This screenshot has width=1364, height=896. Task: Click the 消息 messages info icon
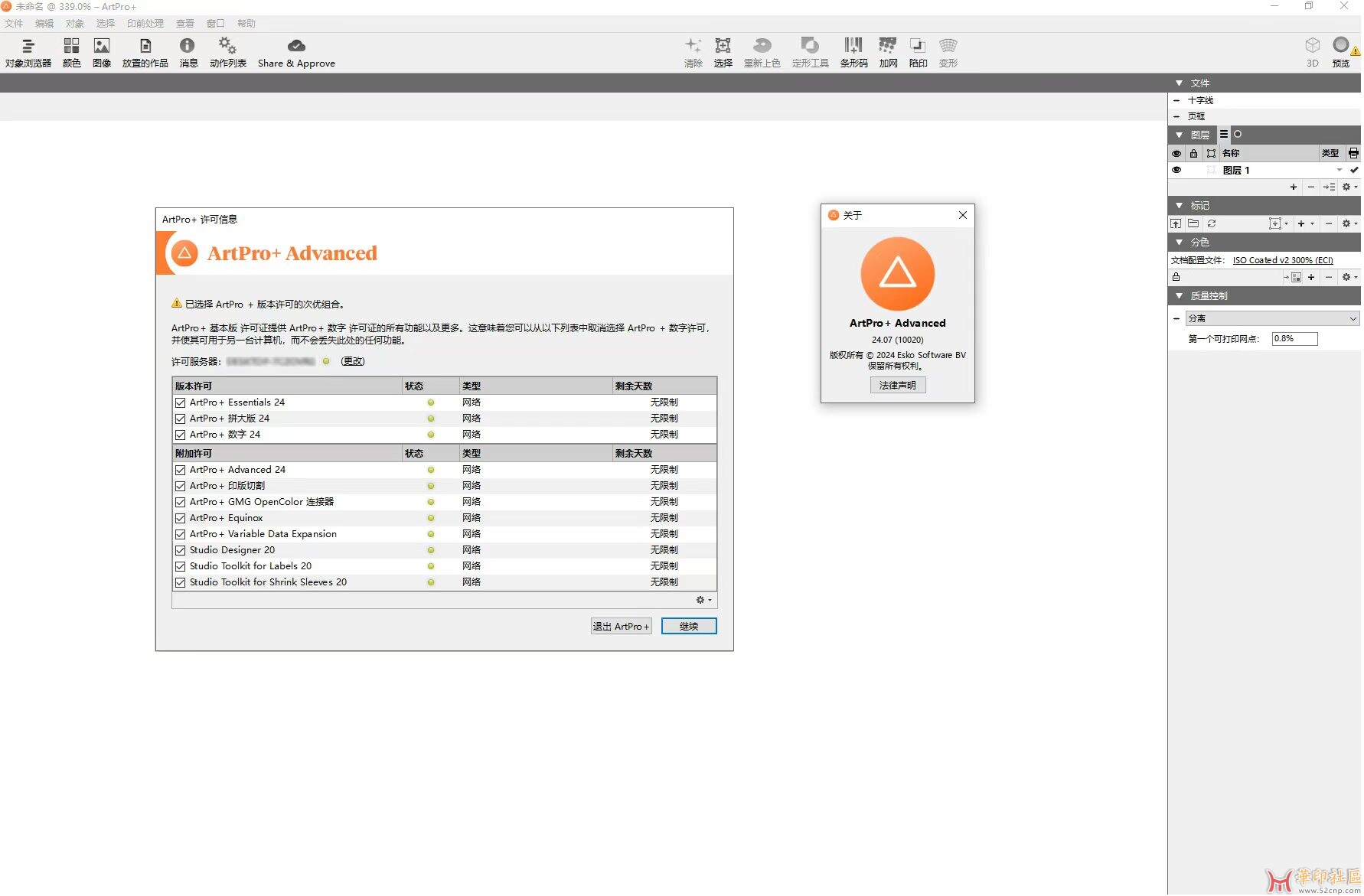(x=188, y=54)
